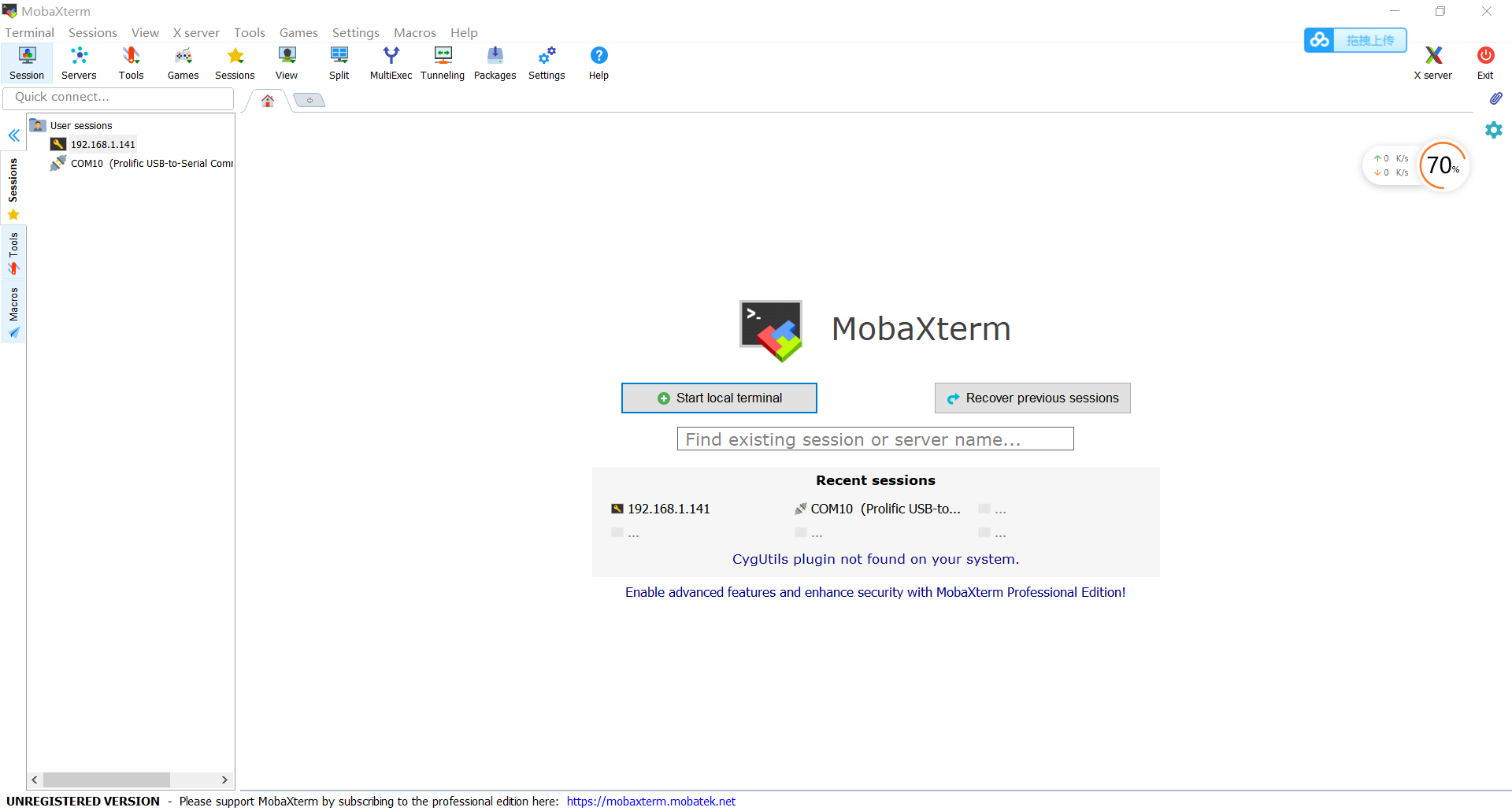Open the MultiExec toolbar icon
1512x811 pixels.
coord(391,63)
